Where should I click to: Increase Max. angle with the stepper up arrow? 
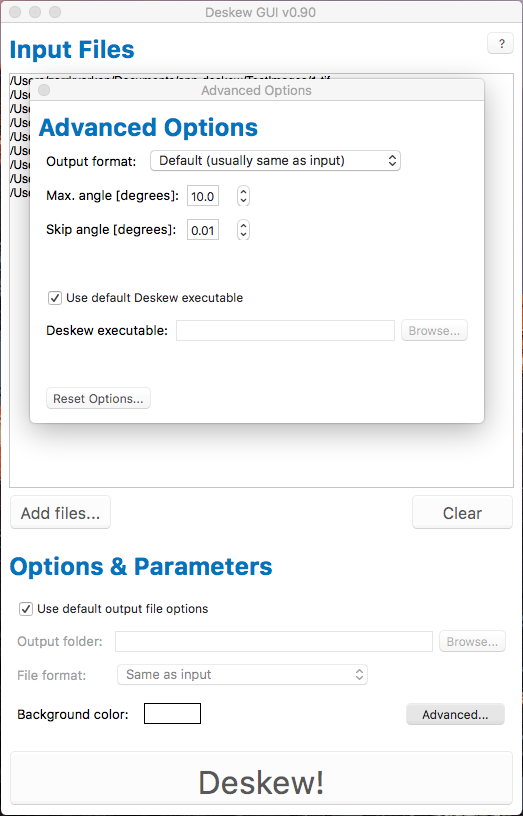pos(243,192)
